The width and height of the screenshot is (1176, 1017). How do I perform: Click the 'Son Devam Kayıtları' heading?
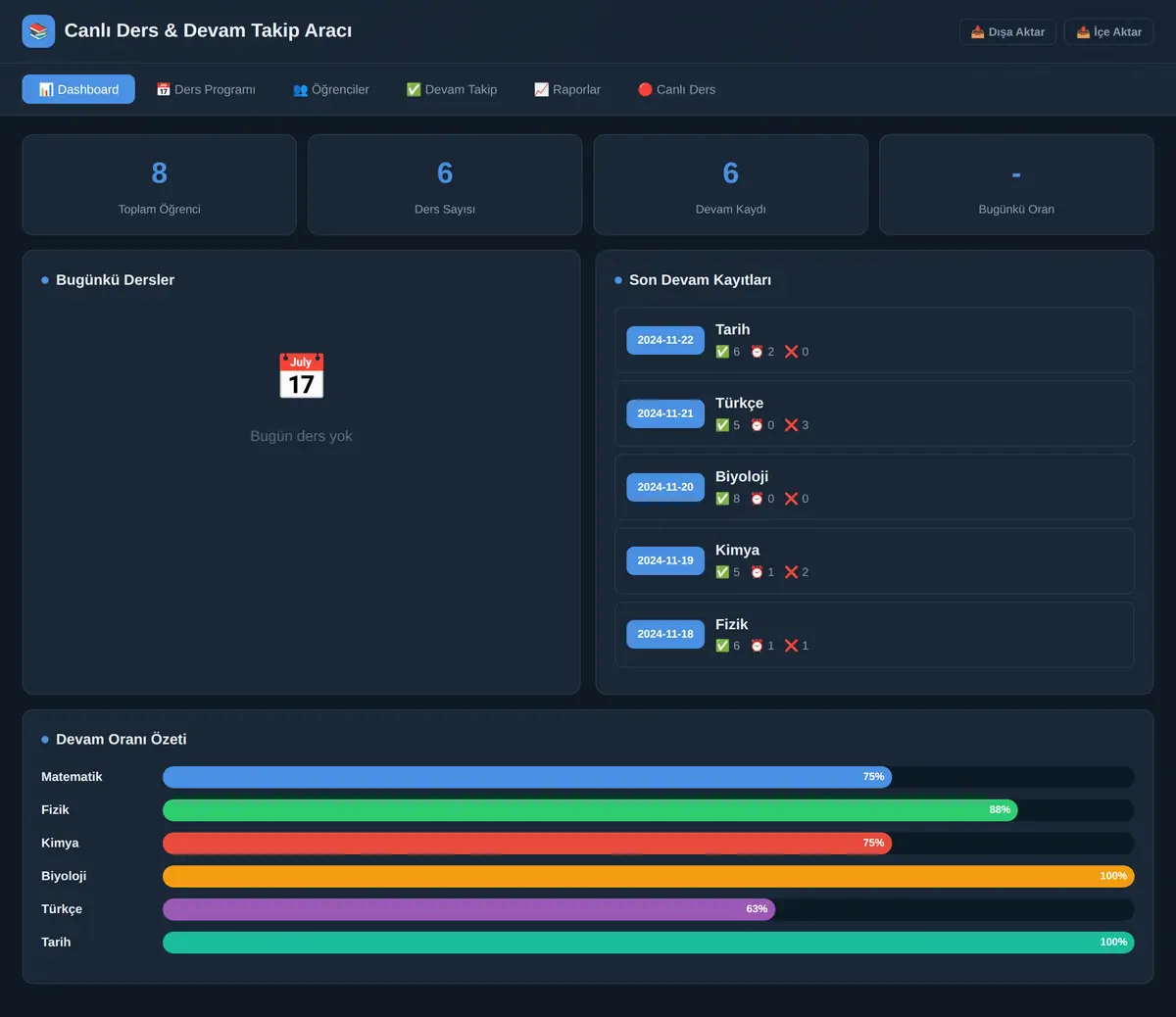700,280
